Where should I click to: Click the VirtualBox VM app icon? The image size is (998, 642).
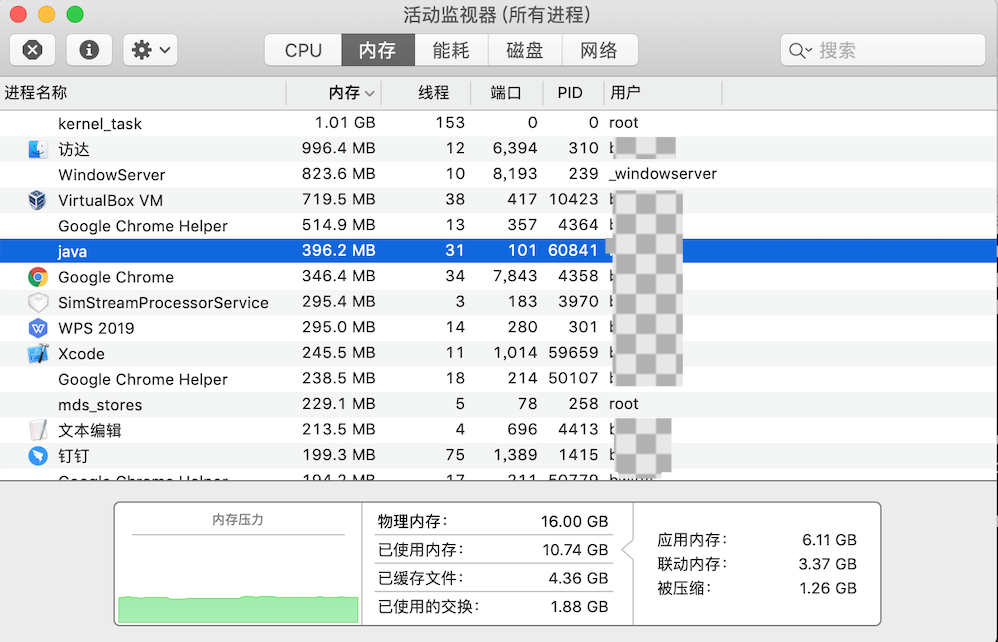(38, 200)
